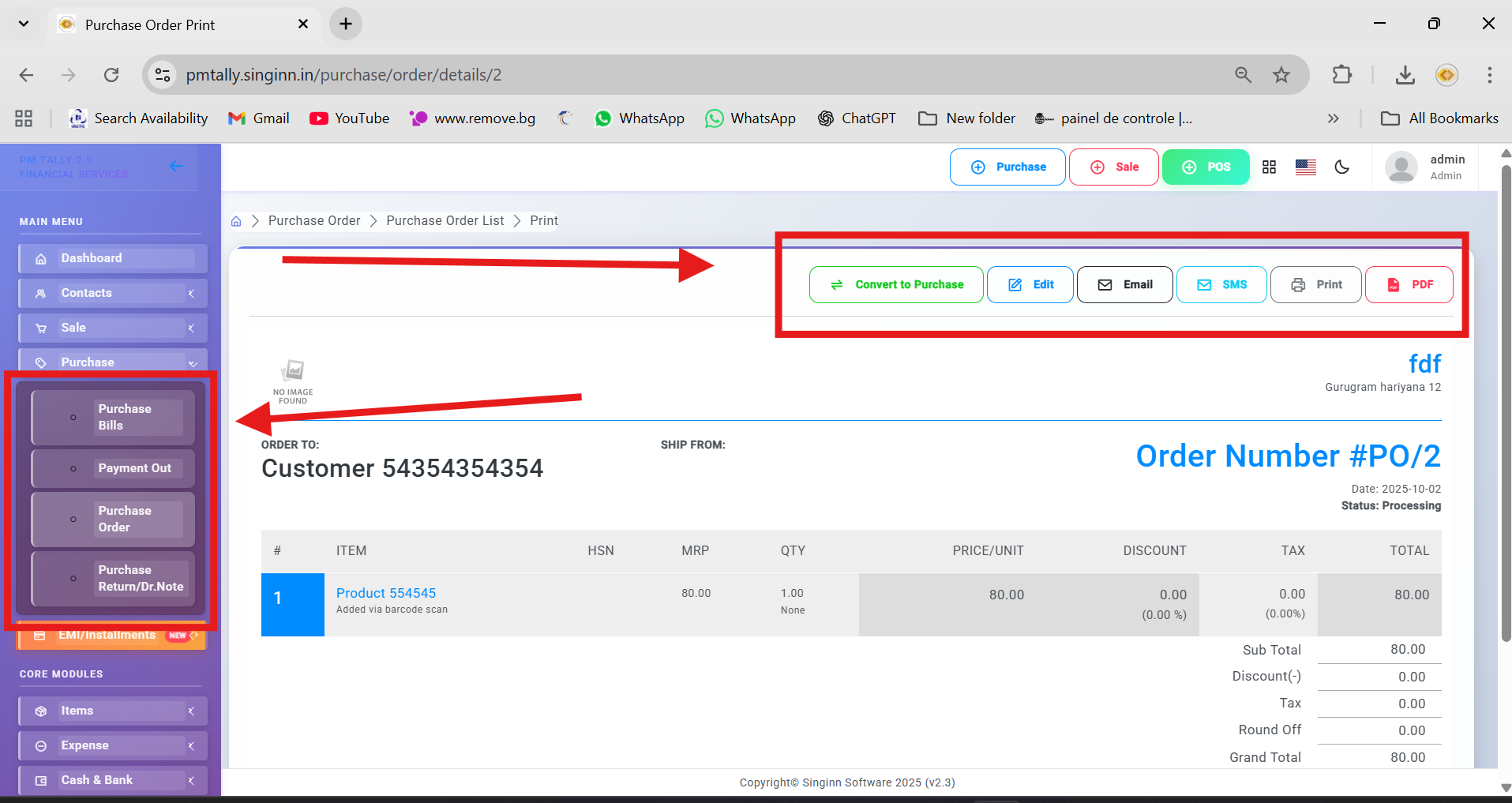Expand the Items sidebar menu
The height and width of the screenshot is (803, 1512).
click(112, 711)
